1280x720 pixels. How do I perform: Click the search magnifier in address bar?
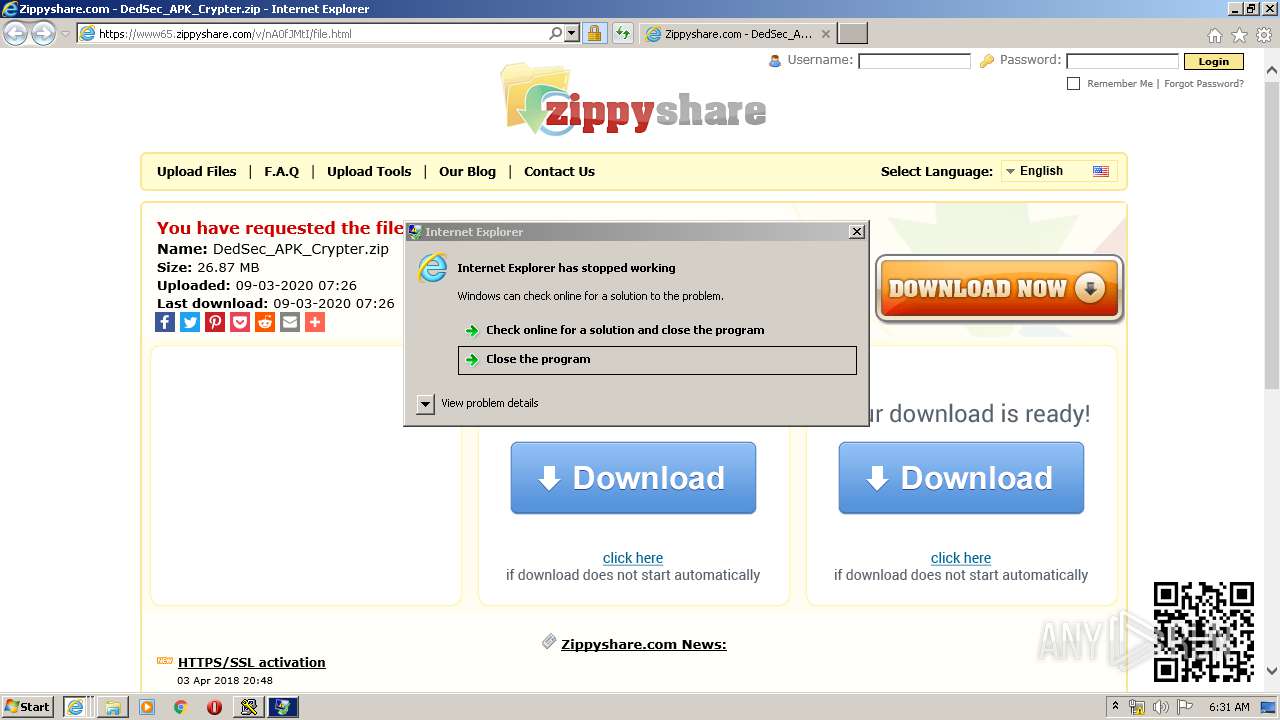pyautogui.click(x=556, y=33)
